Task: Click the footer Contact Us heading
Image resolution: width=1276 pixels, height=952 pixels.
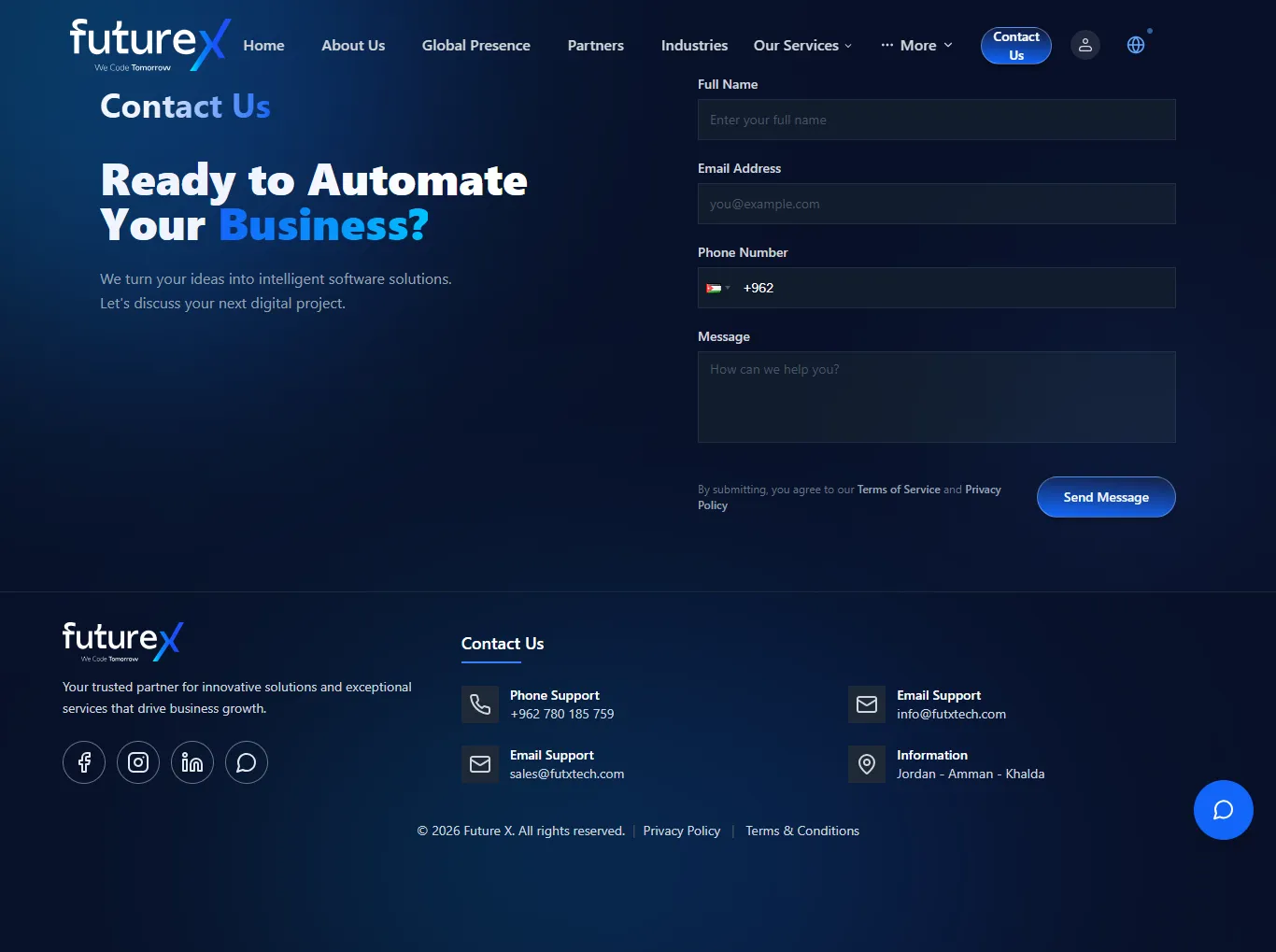Action: pos(503,644)
